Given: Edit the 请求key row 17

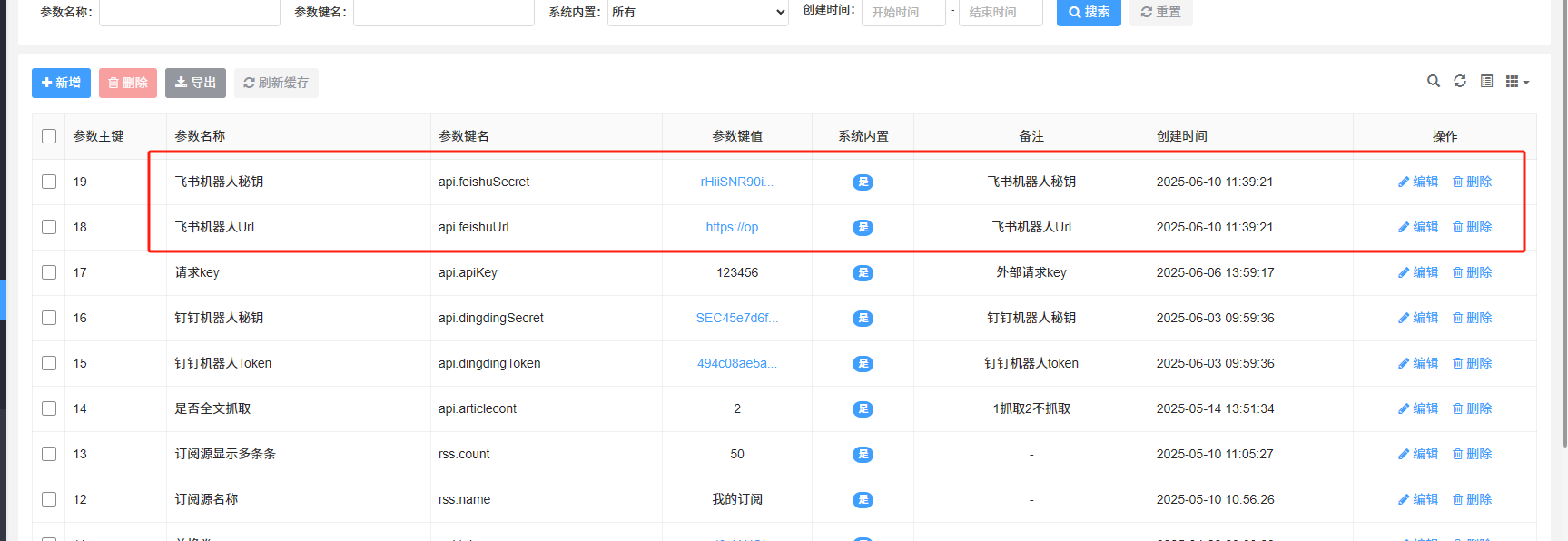Looking at the screenshot, I should 1418,272.
